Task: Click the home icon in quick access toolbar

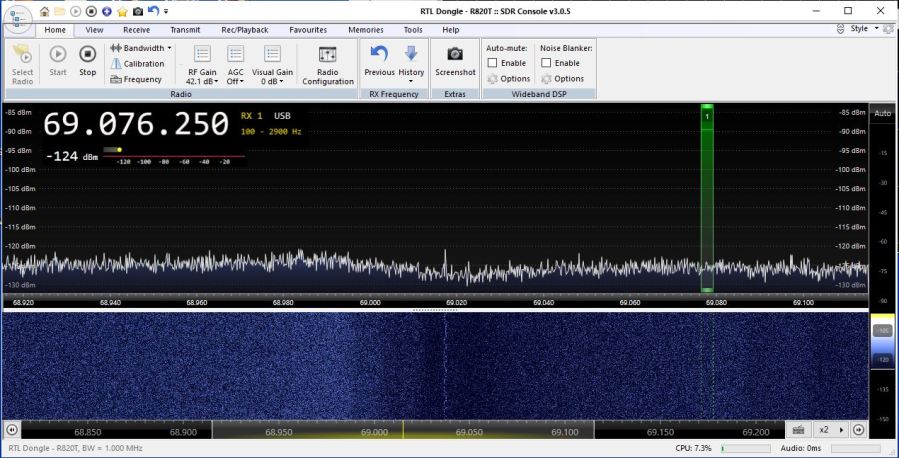Action: [45, 11]
